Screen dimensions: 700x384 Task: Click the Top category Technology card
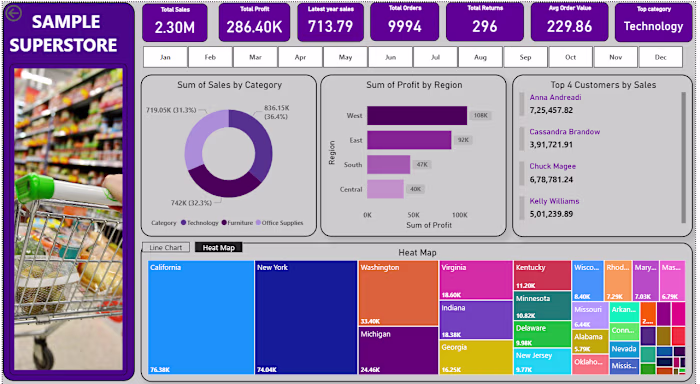(654, 22)
